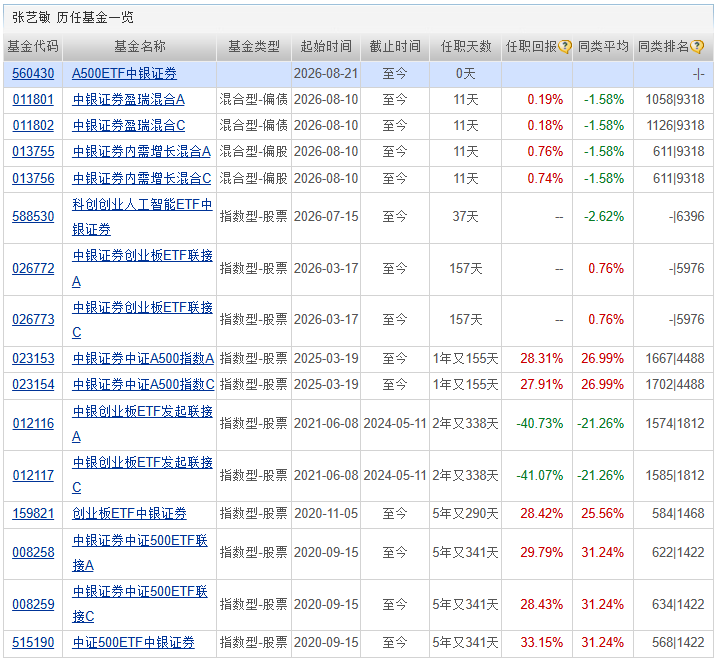This screenshot has height=662, width=717.
Task: Click the 张艺敏 历任基金一览 title
Action: click(x=73, y=17)
